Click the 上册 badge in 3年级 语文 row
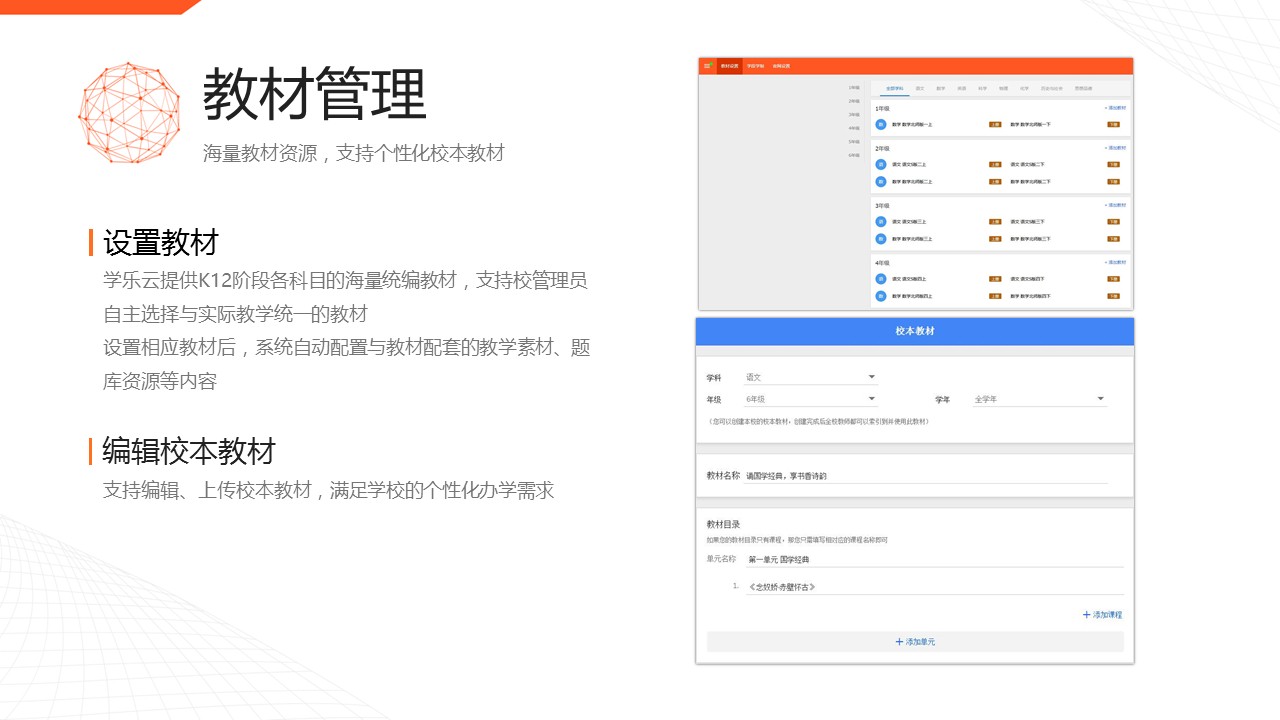This screenshot has height=720, width=1280. (995, 221)
